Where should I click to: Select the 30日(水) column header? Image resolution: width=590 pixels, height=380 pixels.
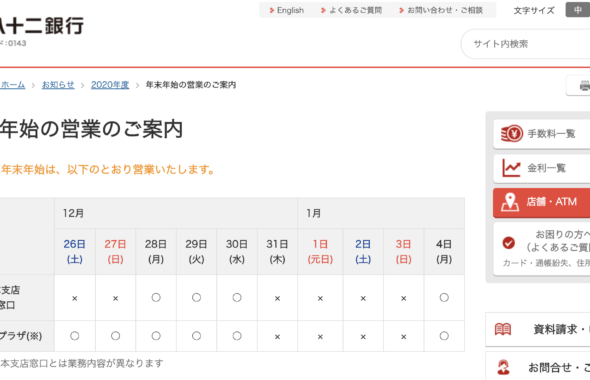[237, 252]
